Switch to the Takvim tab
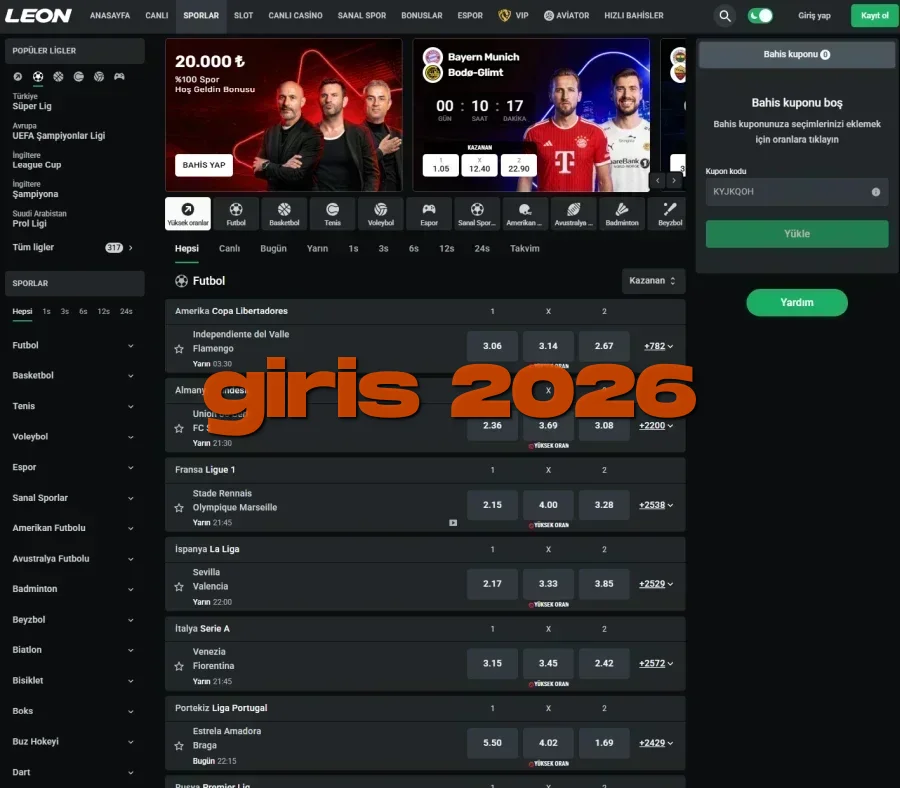 (525, 249)
